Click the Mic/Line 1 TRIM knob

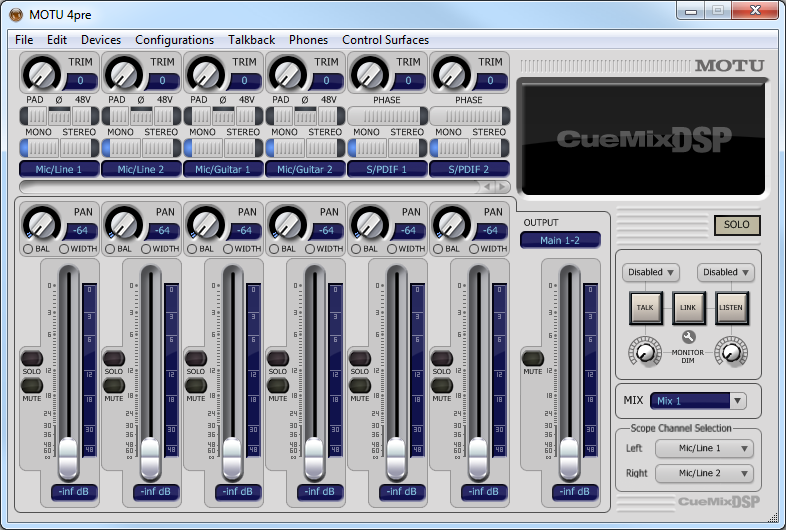point(42,74)
